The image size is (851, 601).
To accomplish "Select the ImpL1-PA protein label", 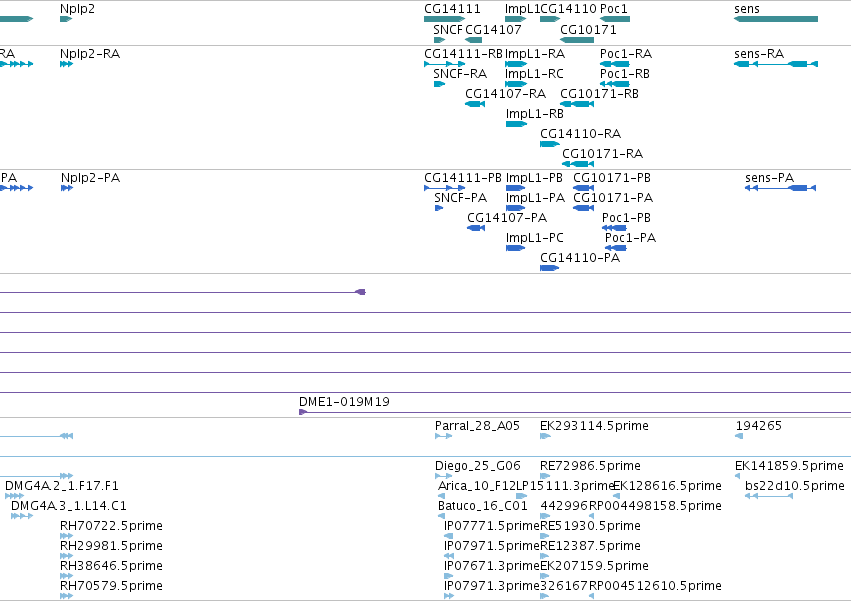I will (536, 198).
